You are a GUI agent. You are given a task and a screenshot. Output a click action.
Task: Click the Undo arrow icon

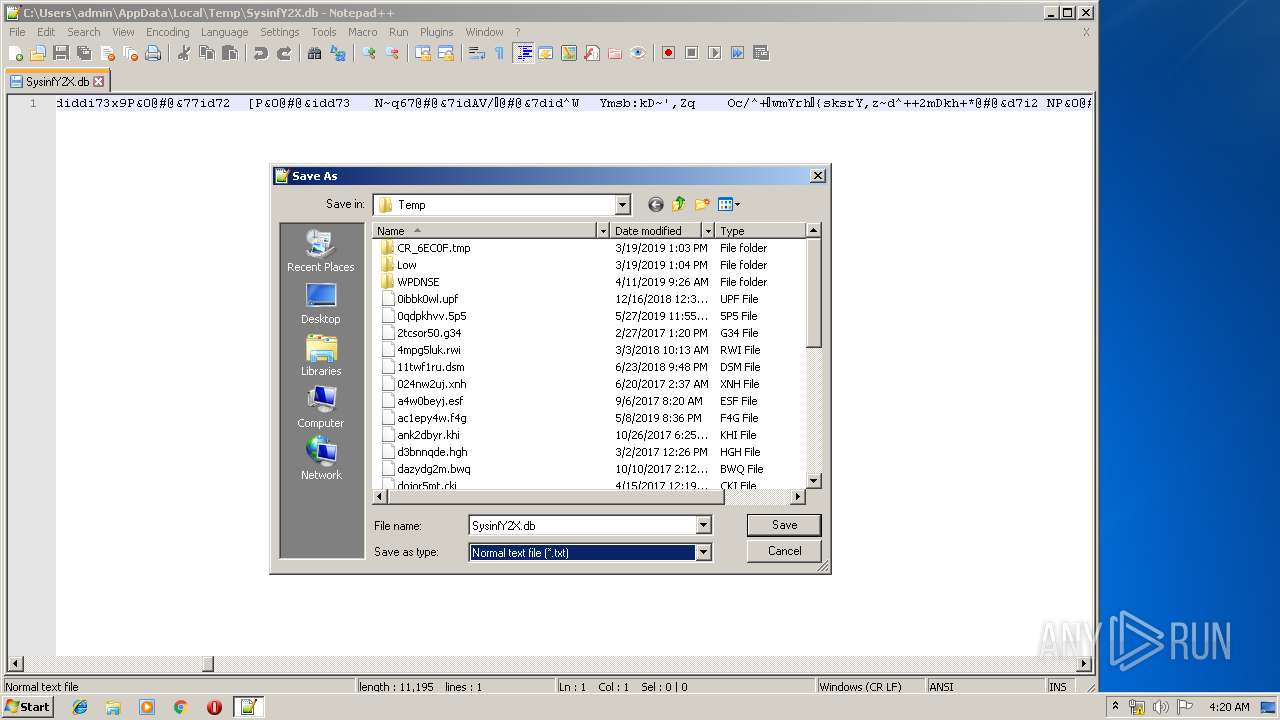(x=261, y=53)
